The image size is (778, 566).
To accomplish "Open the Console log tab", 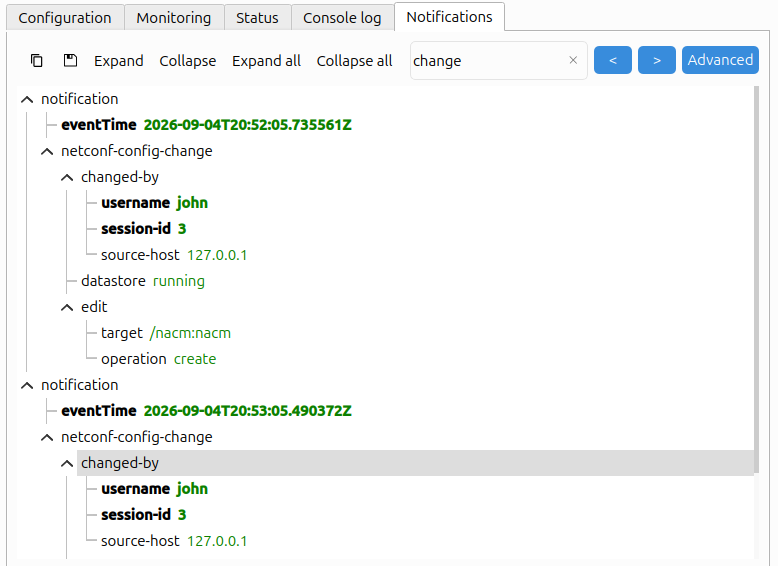I will [342, 18].
